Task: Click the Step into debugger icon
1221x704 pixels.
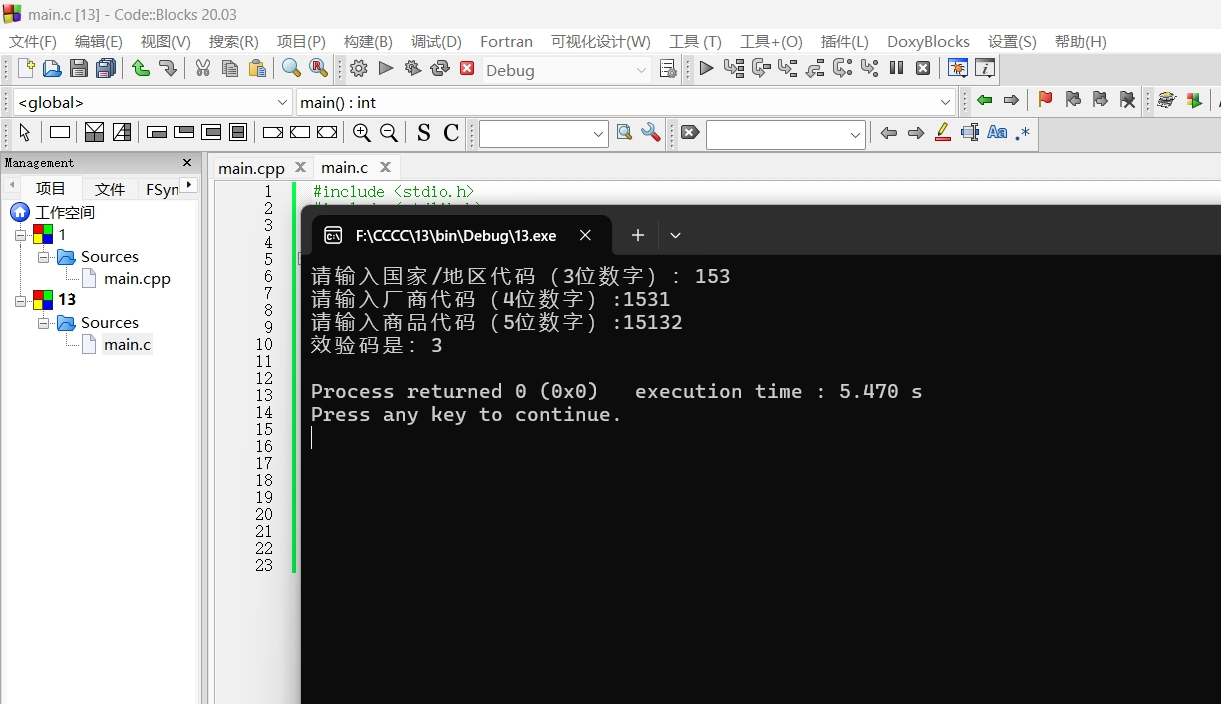Action: click(x=788, y=68)
